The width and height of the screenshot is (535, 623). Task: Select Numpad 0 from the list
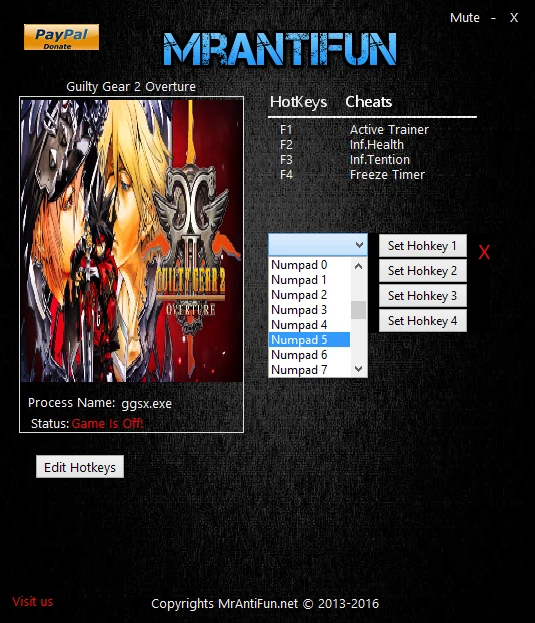310,265
